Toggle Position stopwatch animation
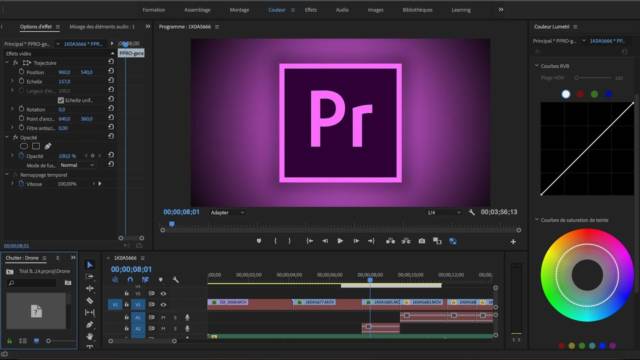640x360 pixels. click(21, 71)
